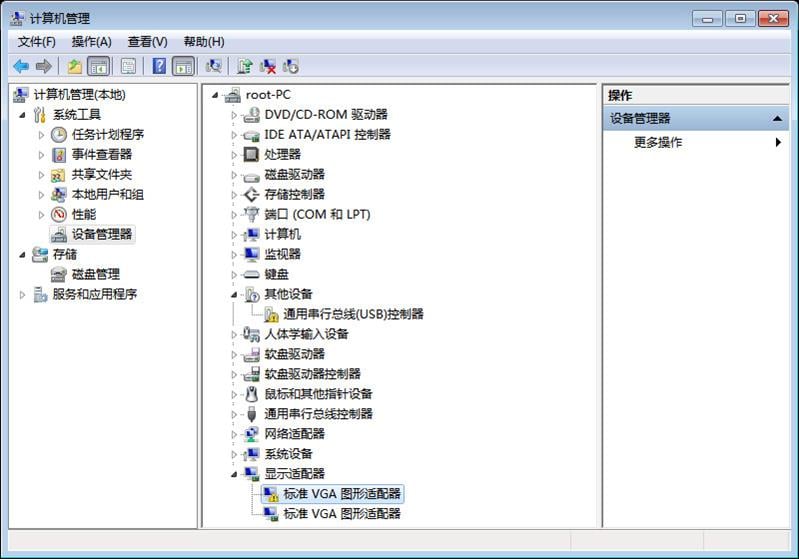Click the 监视器 monitor icon
The height and width of the screenshot is (559, 799).
tap(251, 254)
